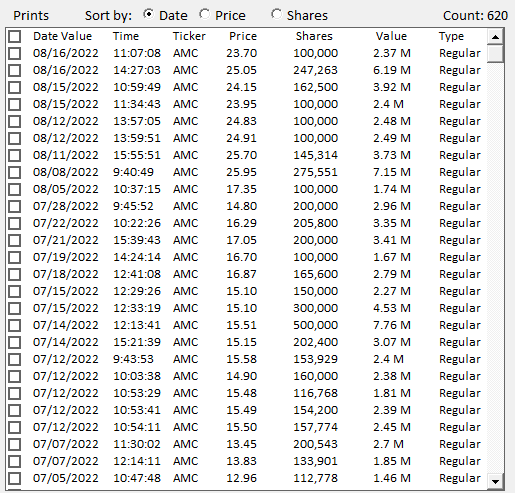Check the 07/21/2022 15:39:43 print row

click(x=15, y=240)
